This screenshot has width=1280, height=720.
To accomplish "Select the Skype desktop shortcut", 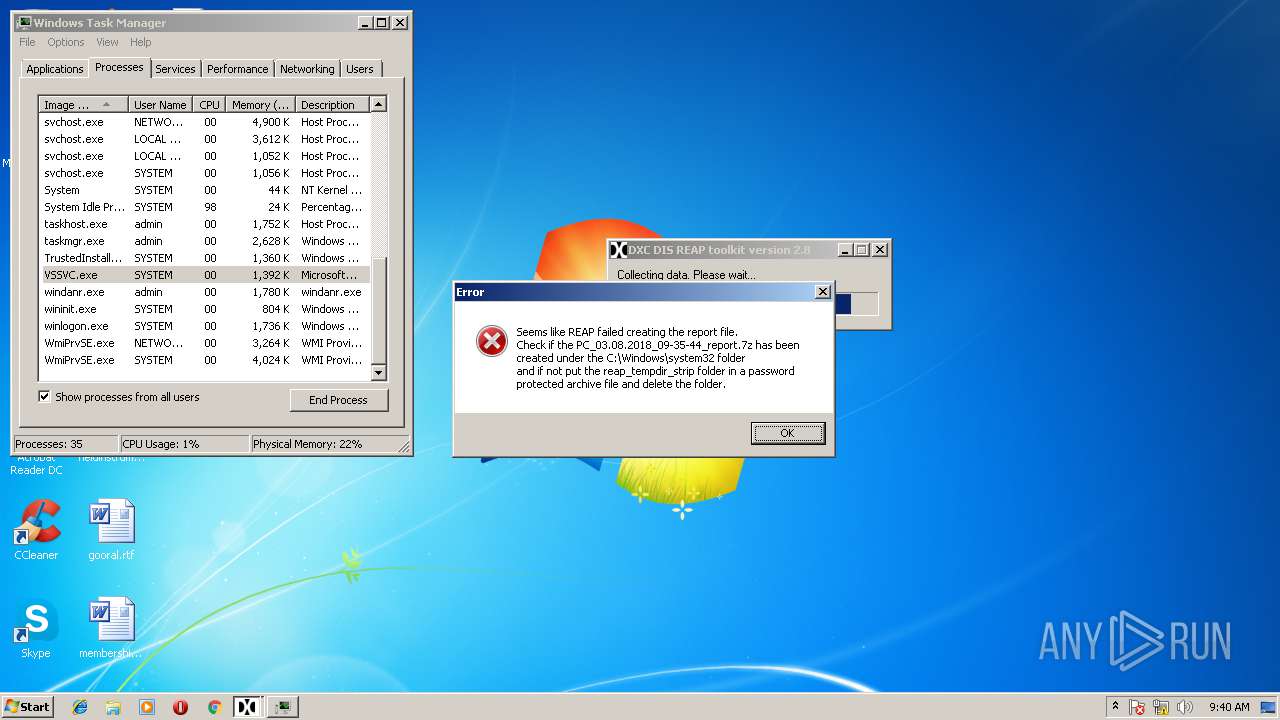I will [36, 629].
